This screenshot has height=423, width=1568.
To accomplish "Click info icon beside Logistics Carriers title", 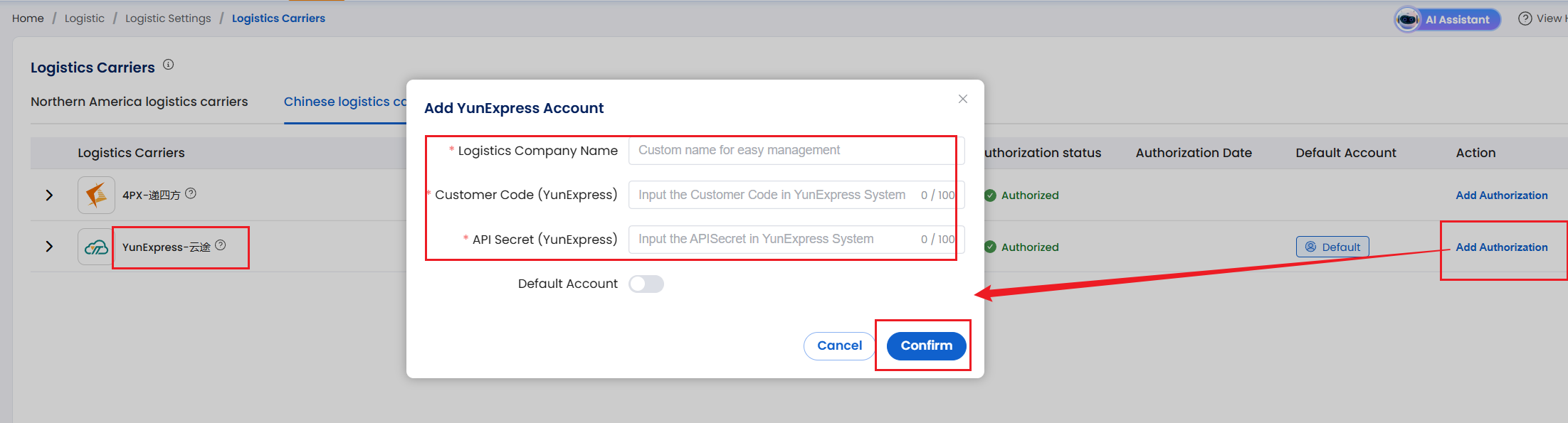I will [168, 65].
